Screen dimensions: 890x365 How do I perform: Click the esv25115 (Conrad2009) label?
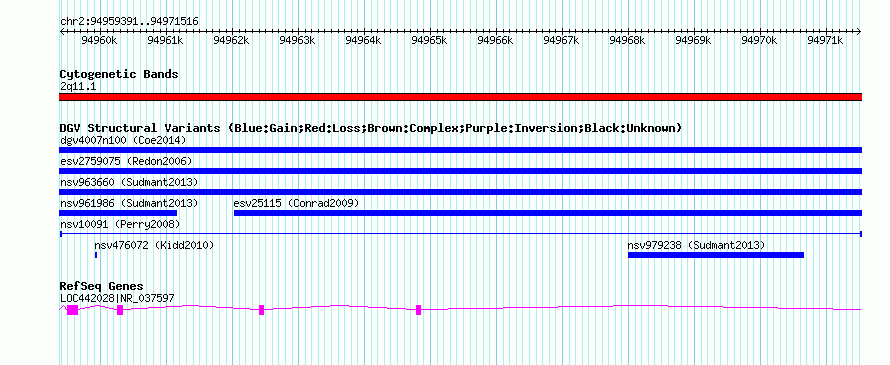click(x=296, y=203)
